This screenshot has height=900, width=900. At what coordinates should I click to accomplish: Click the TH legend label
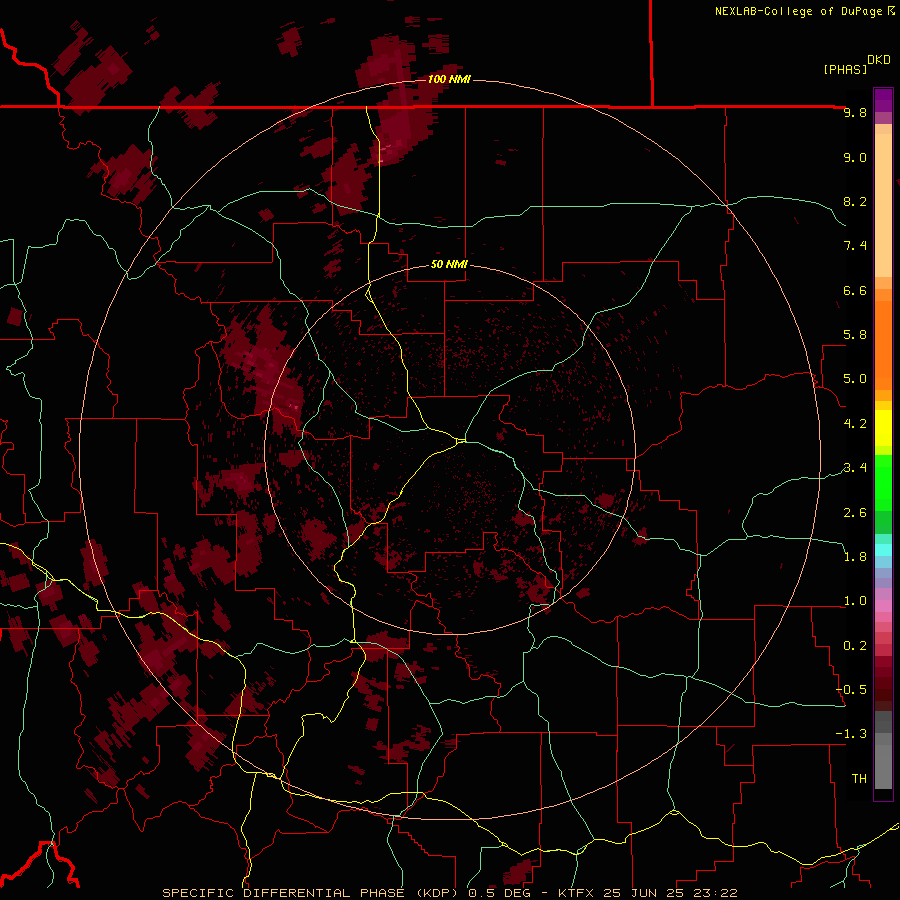point(859,779)
